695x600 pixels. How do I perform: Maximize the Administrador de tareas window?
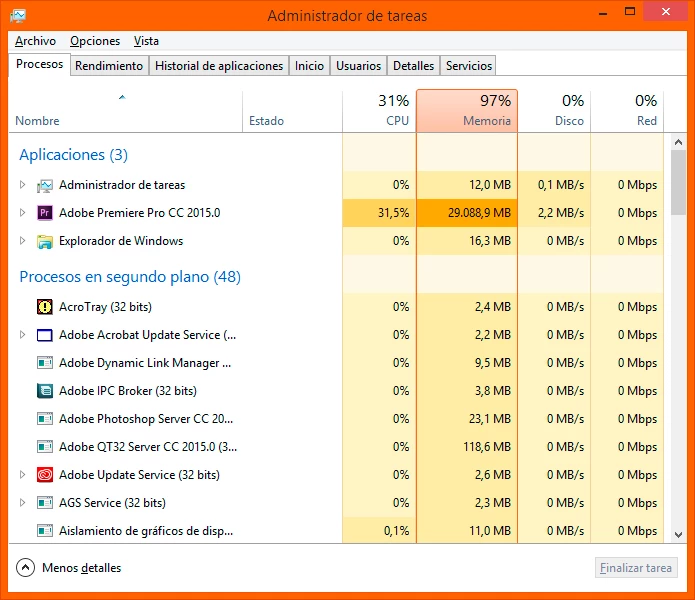(630, 12)
